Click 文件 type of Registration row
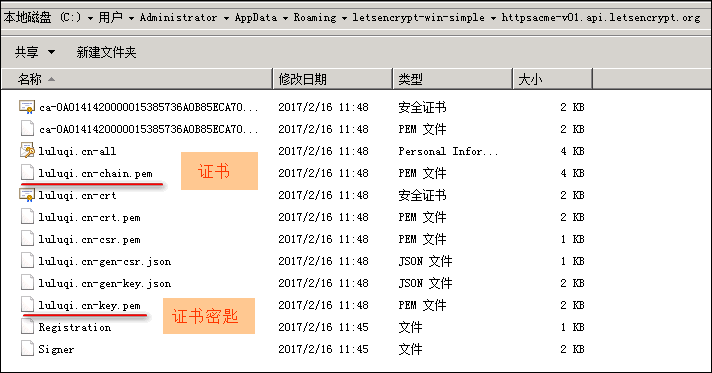Image resolution: width=712 pixels, height=373 pixels. [410, 327]
